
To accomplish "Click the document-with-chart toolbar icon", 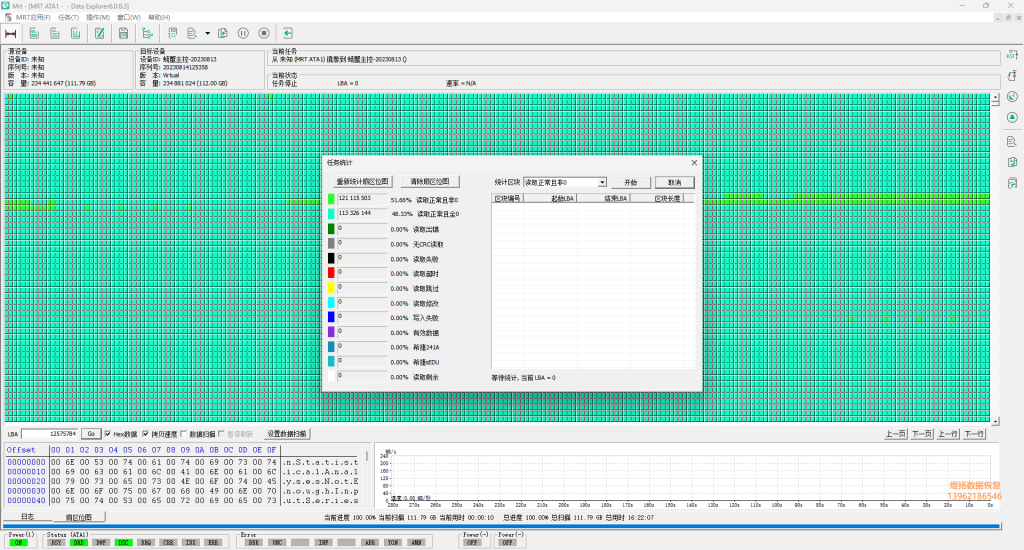I will pos(76,33).
